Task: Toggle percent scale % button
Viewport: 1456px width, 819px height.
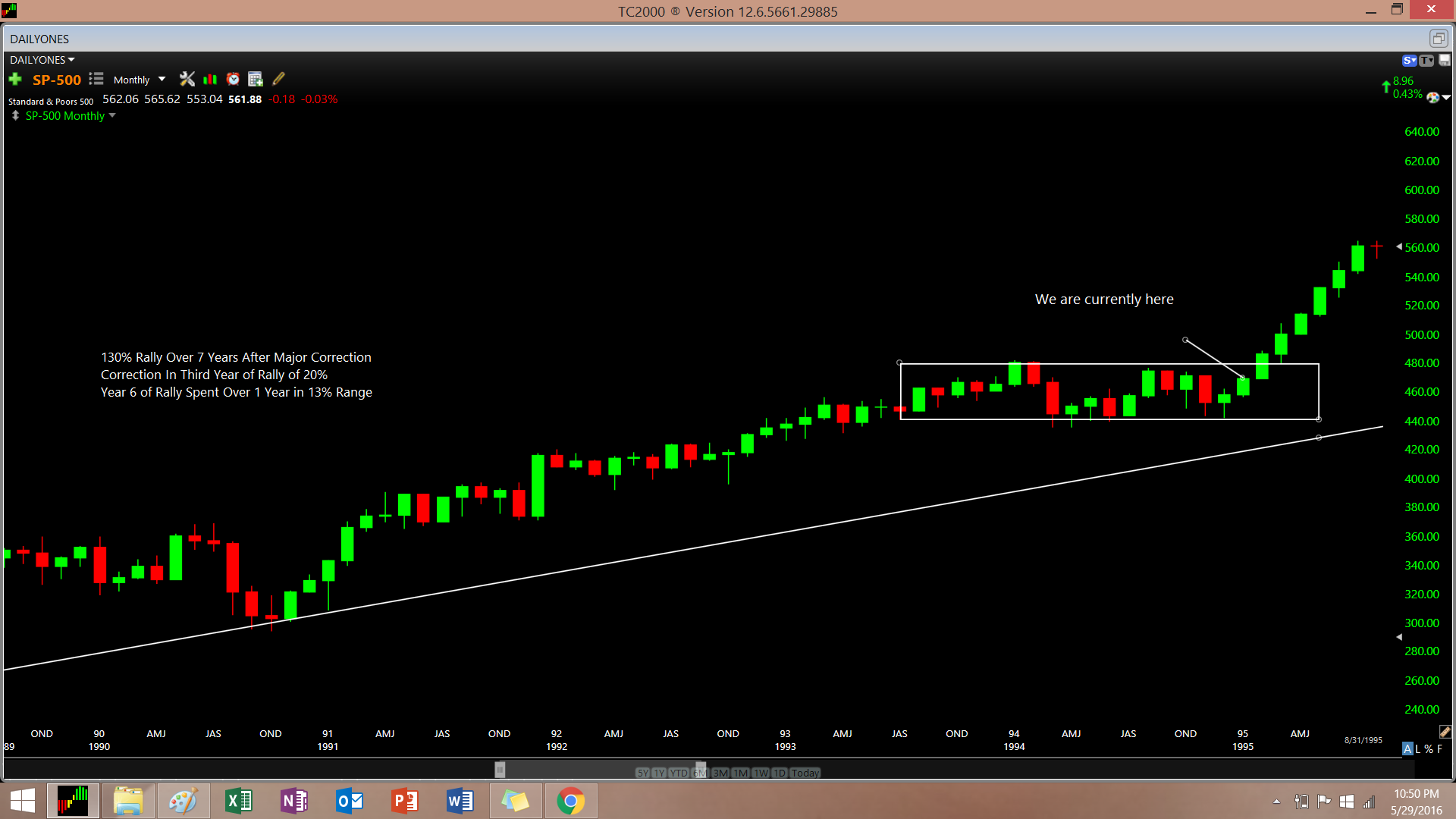Action: 1429,748
